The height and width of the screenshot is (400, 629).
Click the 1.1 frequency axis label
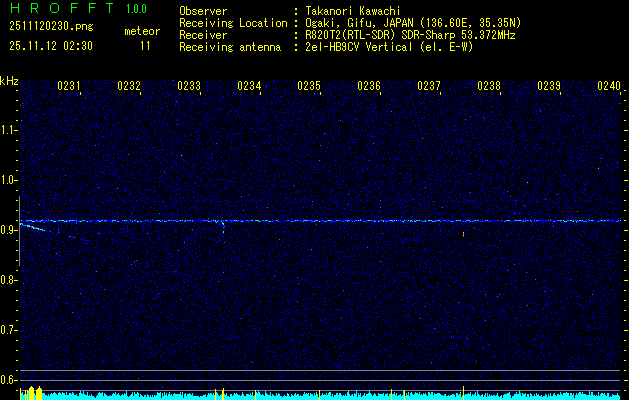pos(9,130)
